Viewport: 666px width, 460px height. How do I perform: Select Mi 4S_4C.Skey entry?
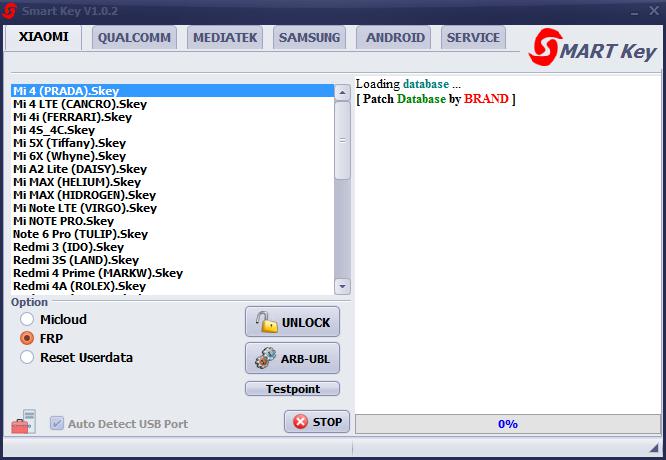pyautogui.click(x=172, y=130)
